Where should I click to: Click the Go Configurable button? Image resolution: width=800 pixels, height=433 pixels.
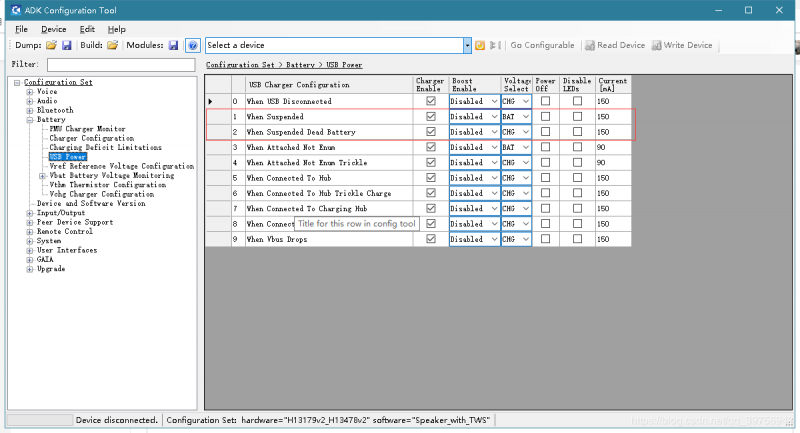(x=542, y=45)
